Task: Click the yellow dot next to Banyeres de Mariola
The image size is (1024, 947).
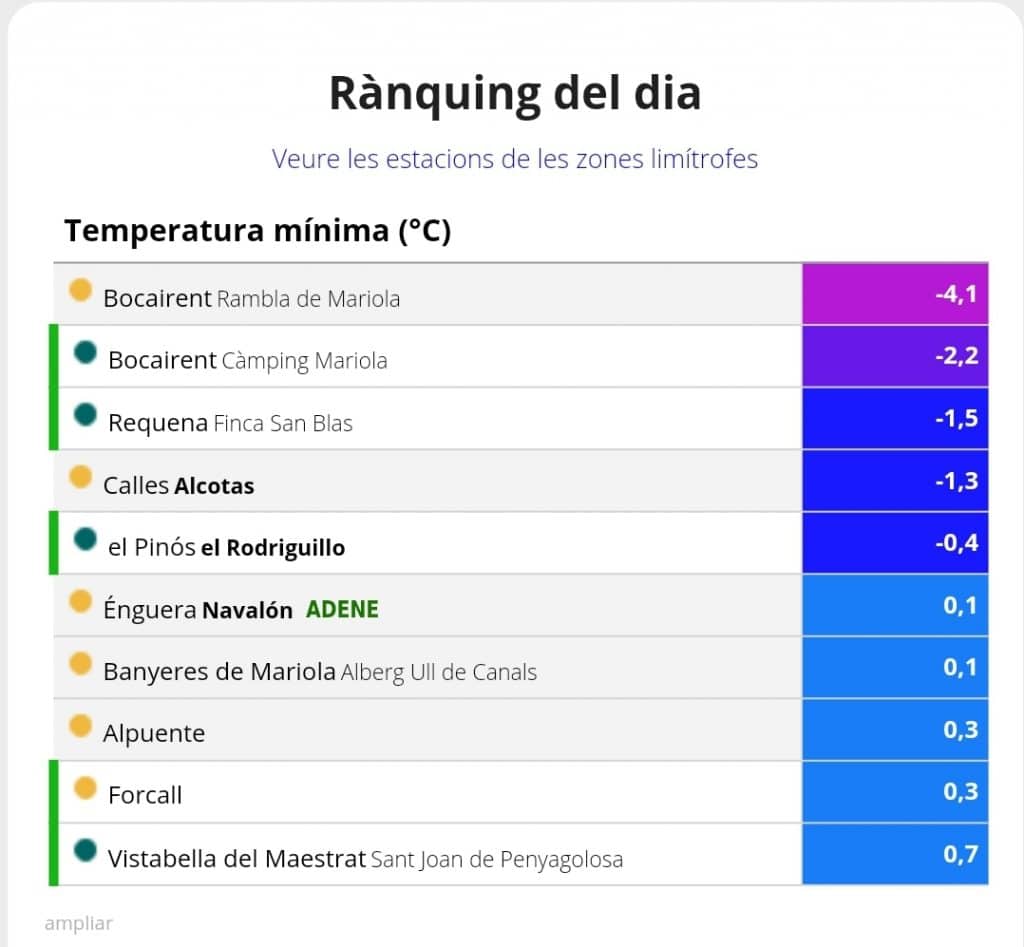Action: (80, 664)
